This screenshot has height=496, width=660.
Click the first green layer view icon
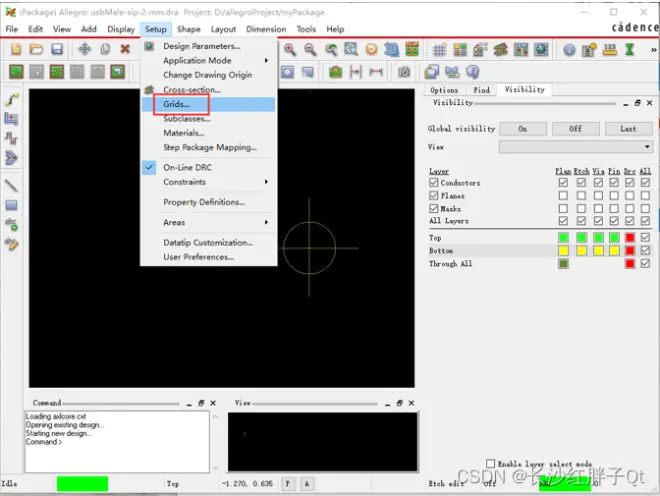(x=16, y=72)
